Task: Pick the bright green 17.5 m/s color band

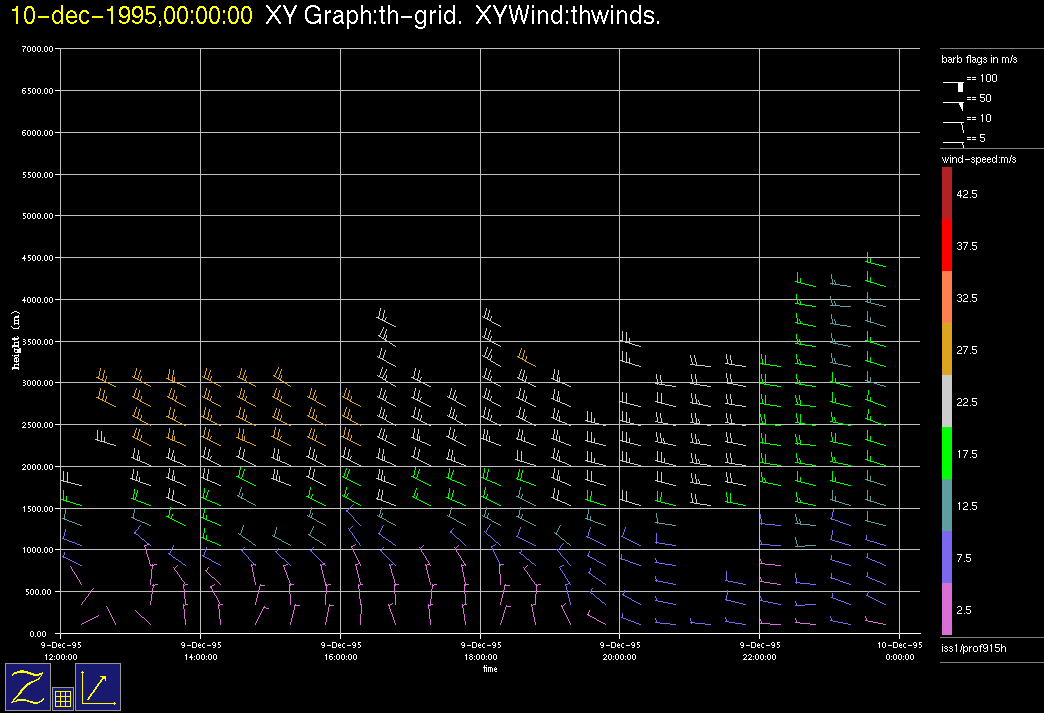Action: click(x=947, y=454)
